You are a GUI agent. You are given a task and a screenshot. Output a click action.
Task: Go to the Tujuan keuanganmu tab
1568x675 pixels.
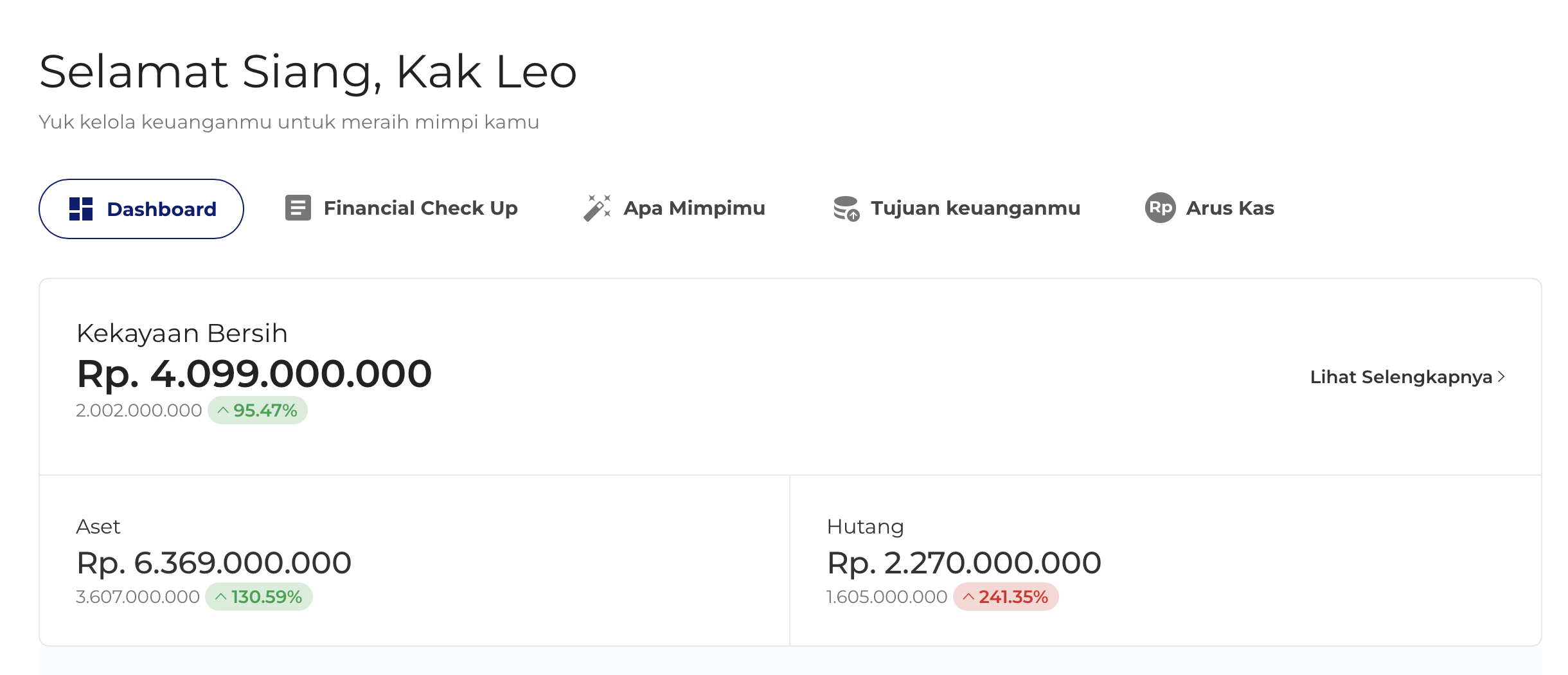point(975,208)
